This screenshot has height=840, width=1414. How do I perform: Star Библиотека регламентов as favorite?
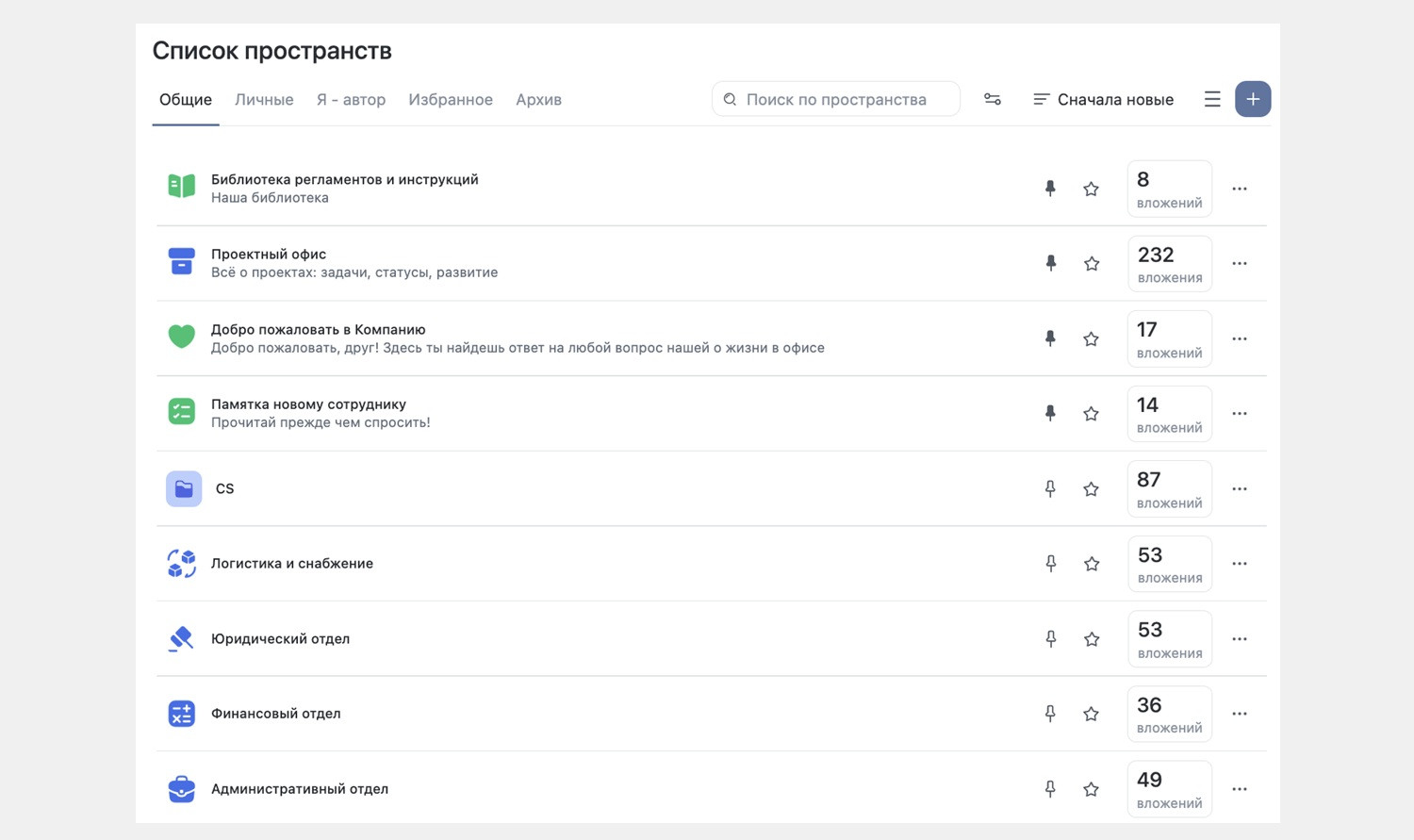pos(1092,189)
